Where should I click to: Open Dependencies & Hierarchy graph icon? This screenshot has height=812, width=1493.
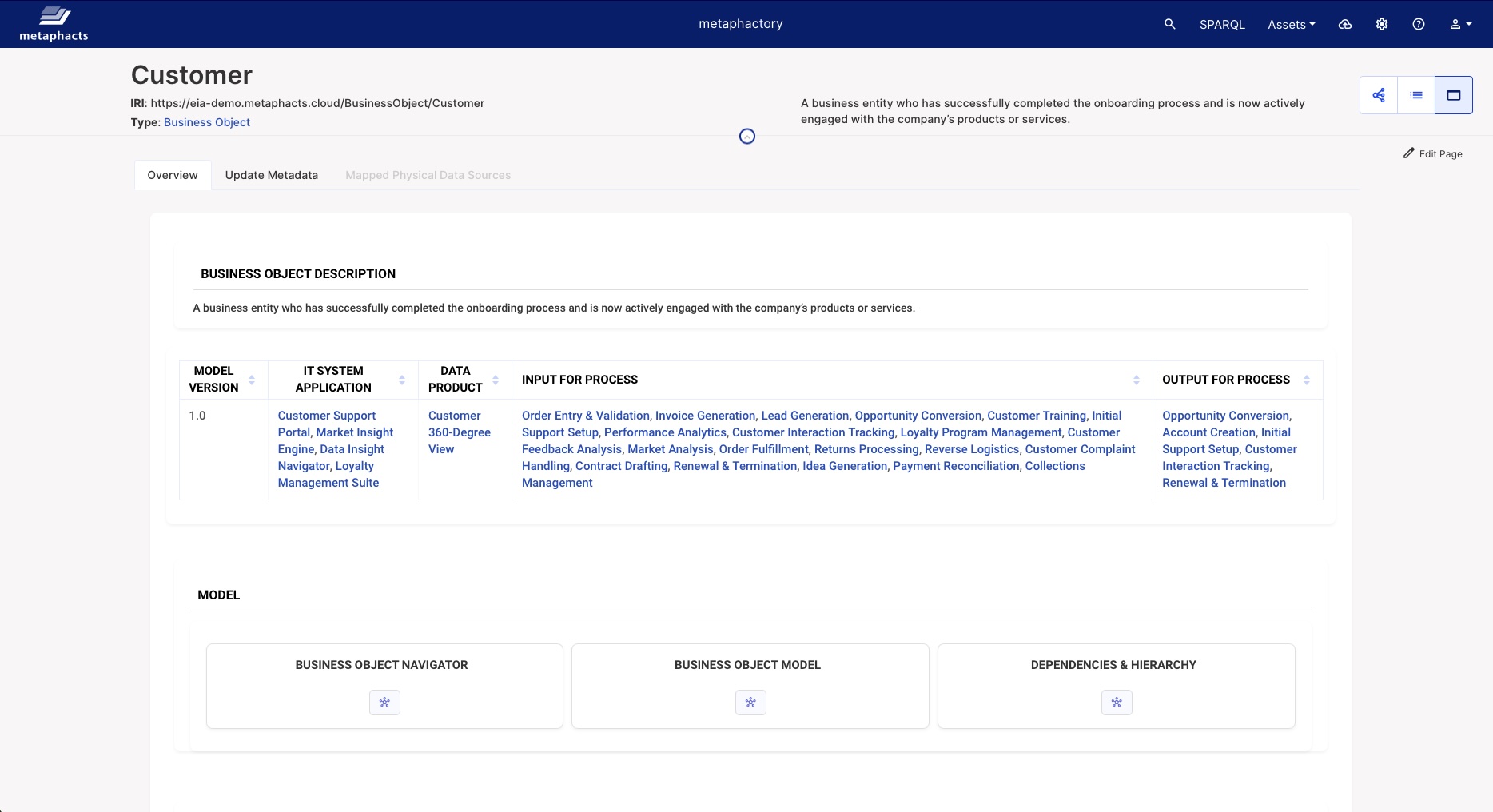click(x=1116, y=703)
